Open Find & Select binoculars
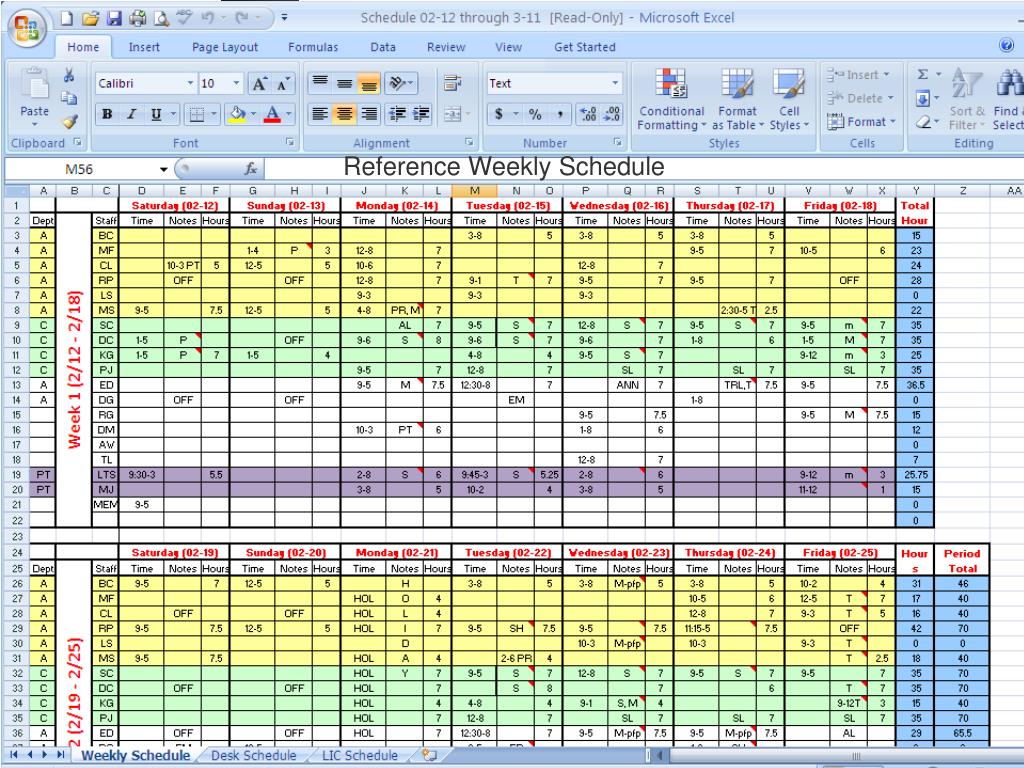1024x768 pixels. [1010, 84]
